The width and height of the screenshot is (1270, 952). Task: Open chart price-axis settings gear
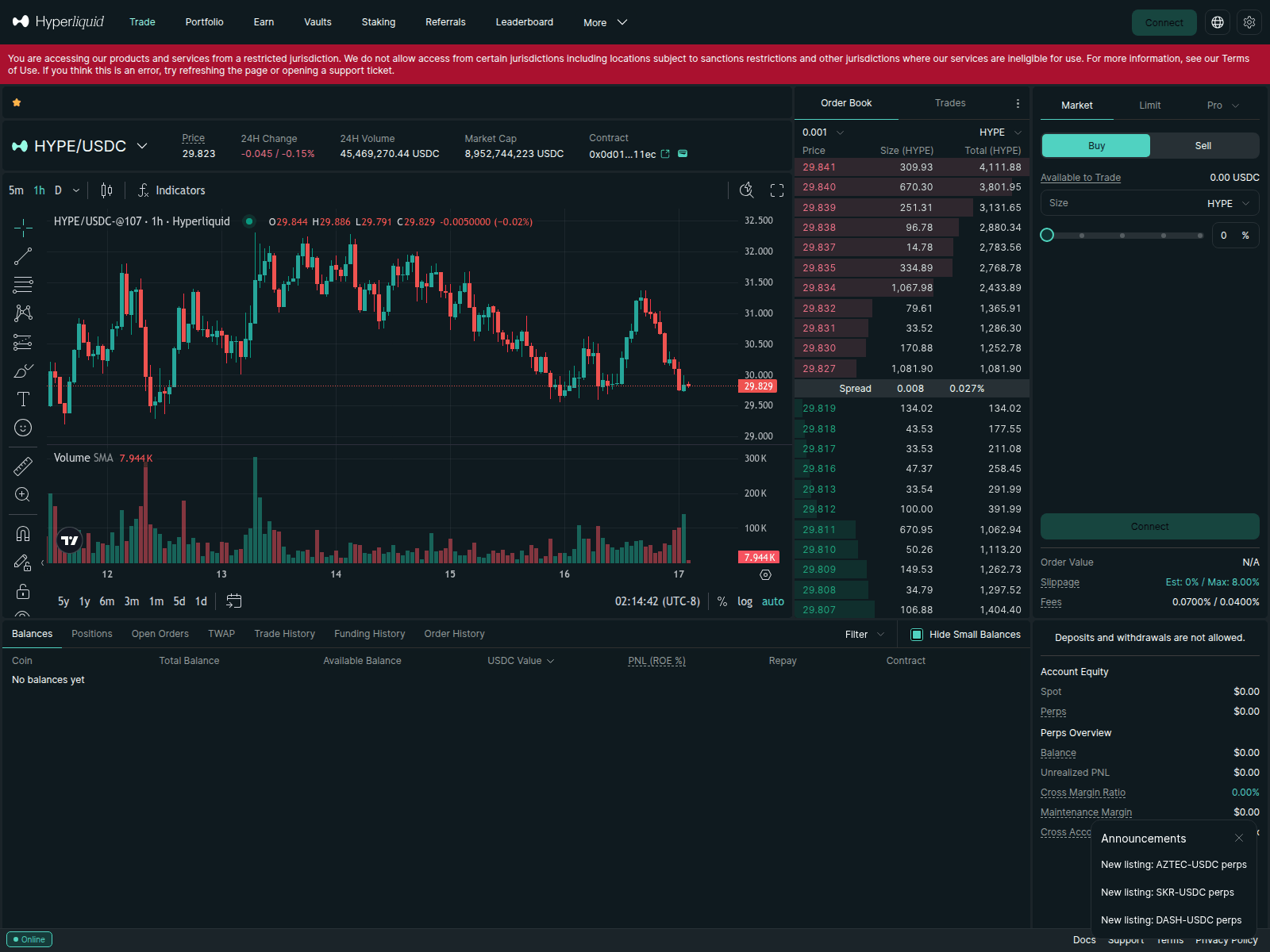[765, 574]
